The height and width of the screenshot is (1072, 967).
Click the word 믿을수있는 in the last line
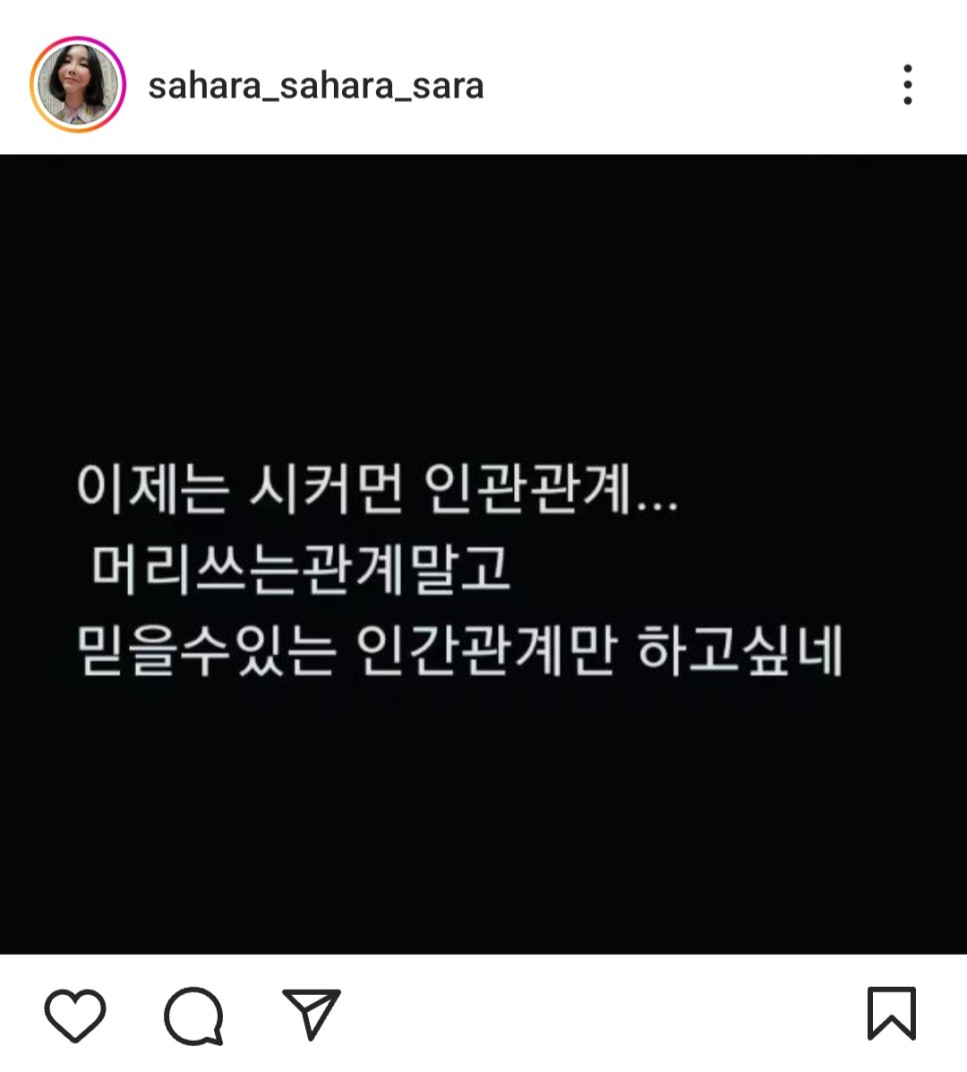[x=207, y=650]
